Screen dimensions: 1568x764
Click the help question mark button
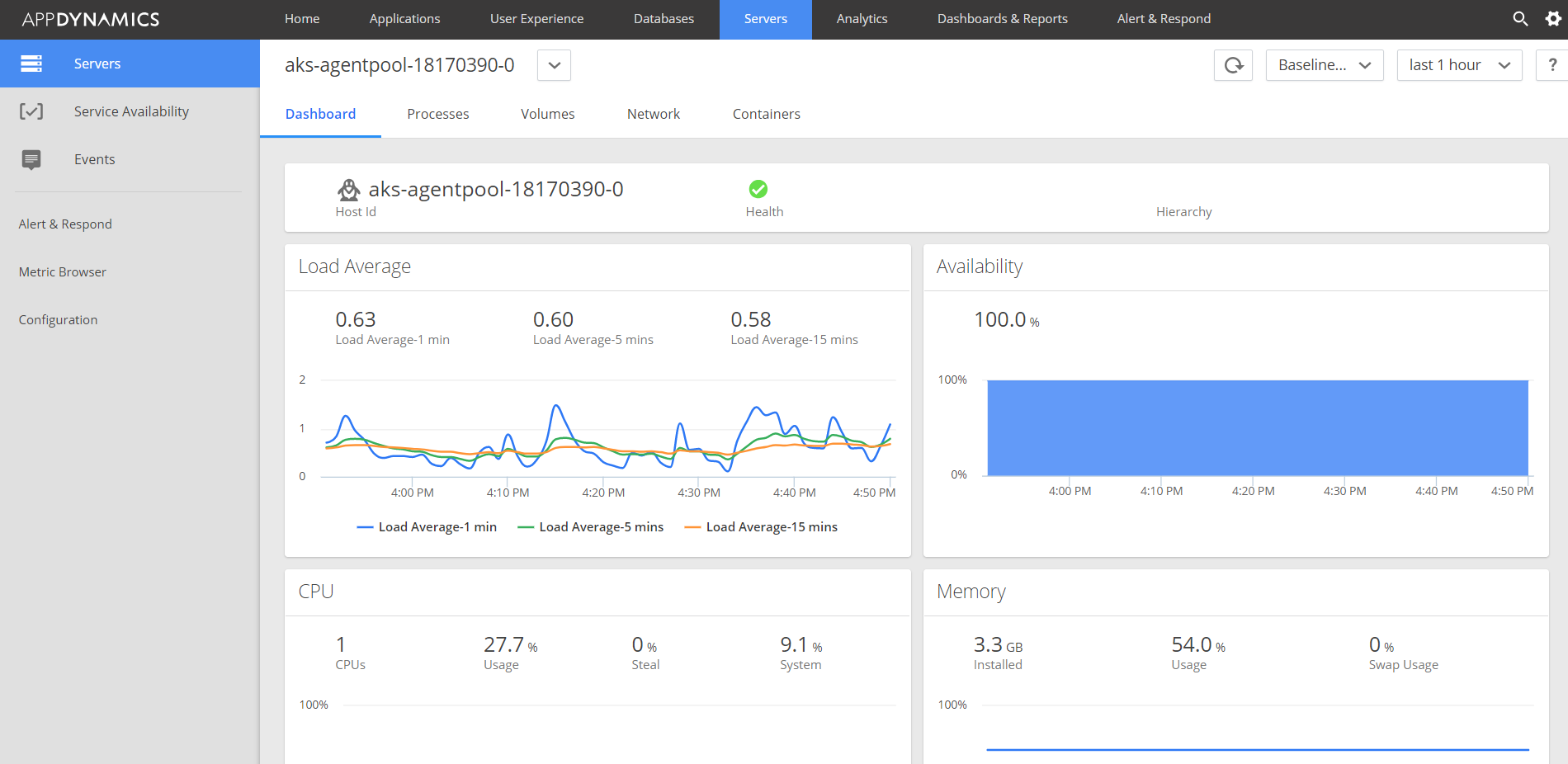(1552, 65)
